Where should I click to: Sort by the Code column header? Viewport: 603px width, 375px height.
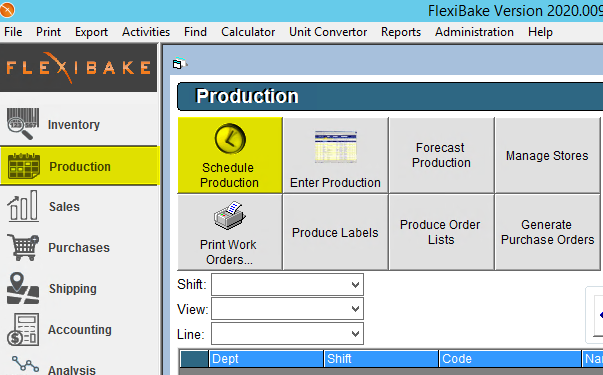coord(510,358)
